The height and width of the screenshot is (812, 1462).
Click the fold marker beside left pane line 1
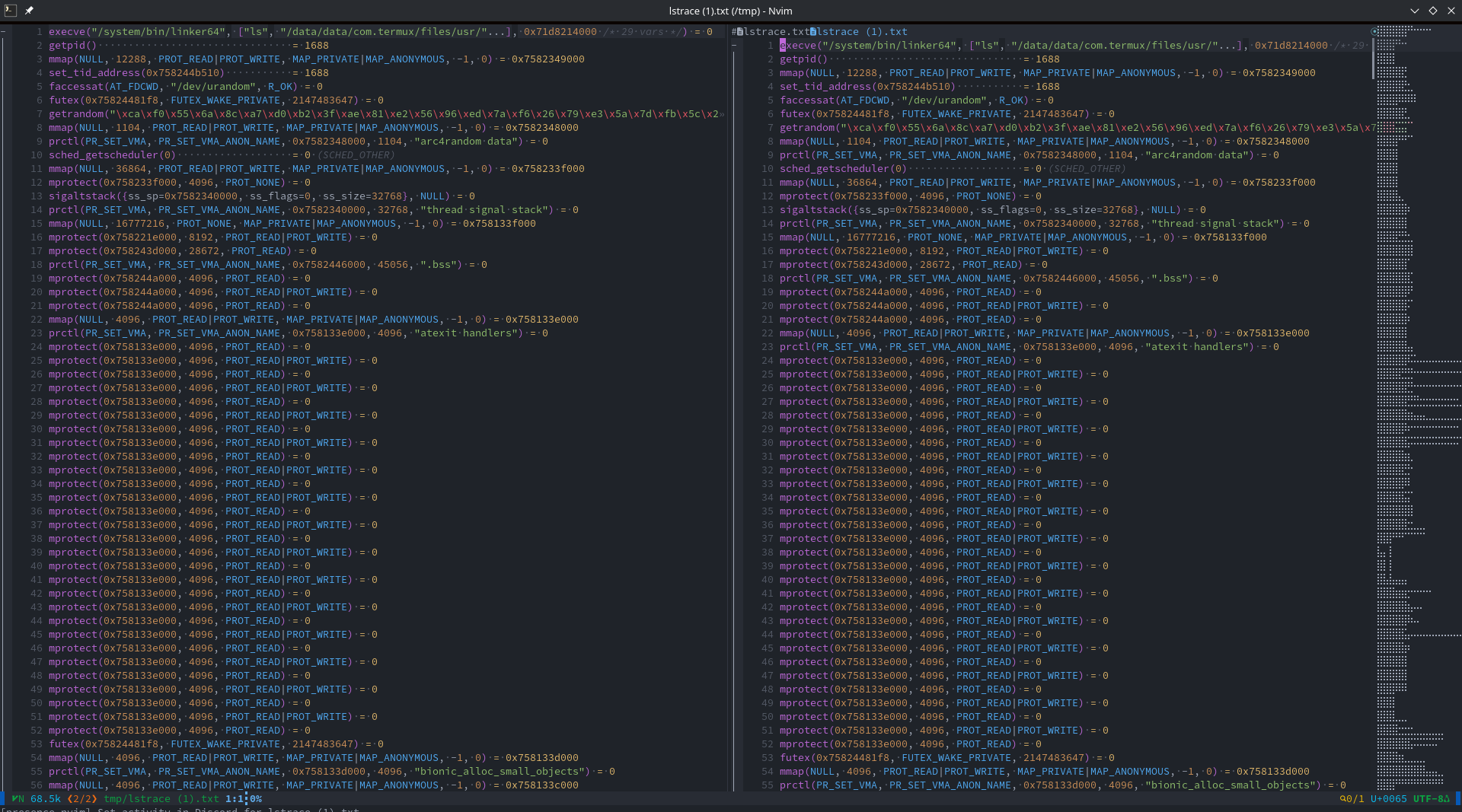[4, 32]
